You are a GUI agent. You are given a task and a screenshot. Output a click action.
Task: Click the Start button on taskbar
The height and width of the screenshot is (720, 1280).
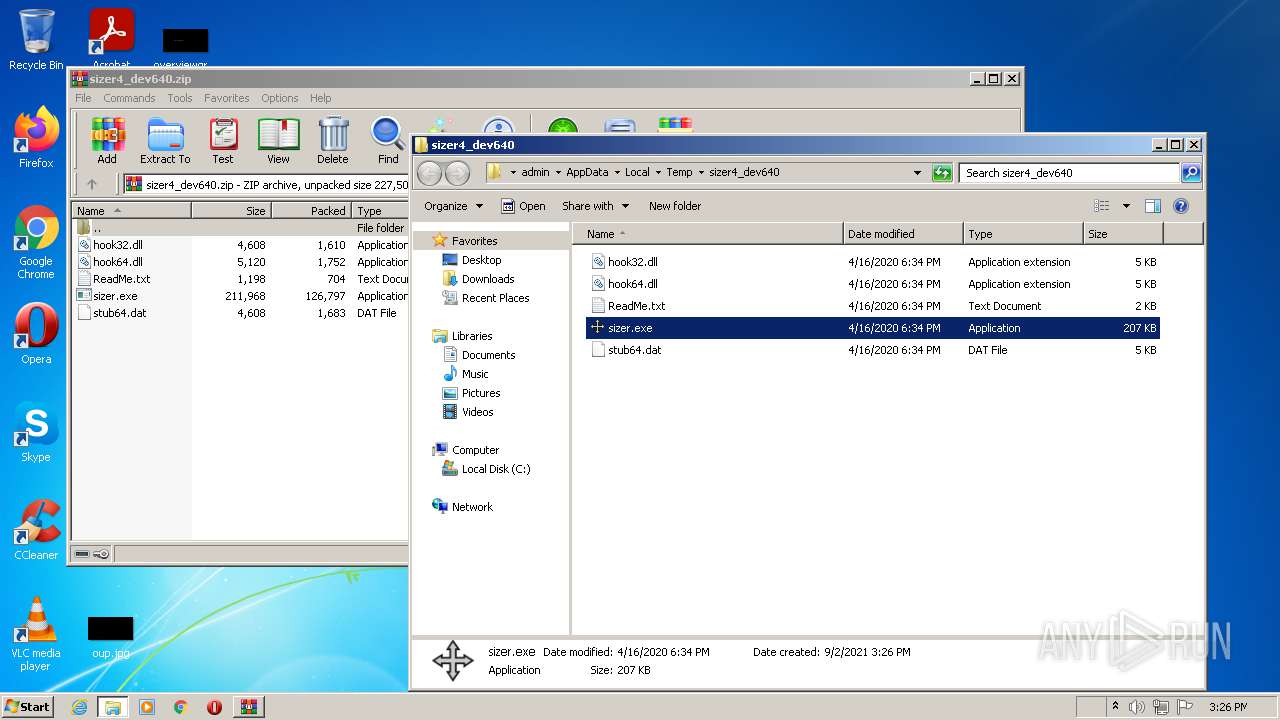point(27,707)
